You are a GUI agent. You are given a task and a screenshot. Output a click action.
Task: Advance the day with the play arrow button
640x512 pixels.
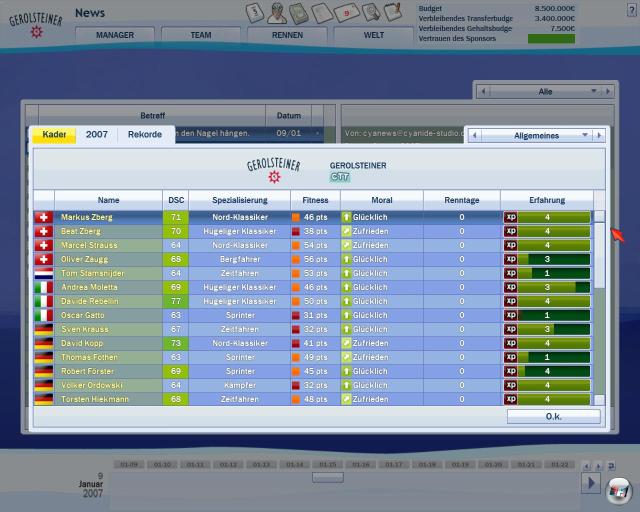591,483
